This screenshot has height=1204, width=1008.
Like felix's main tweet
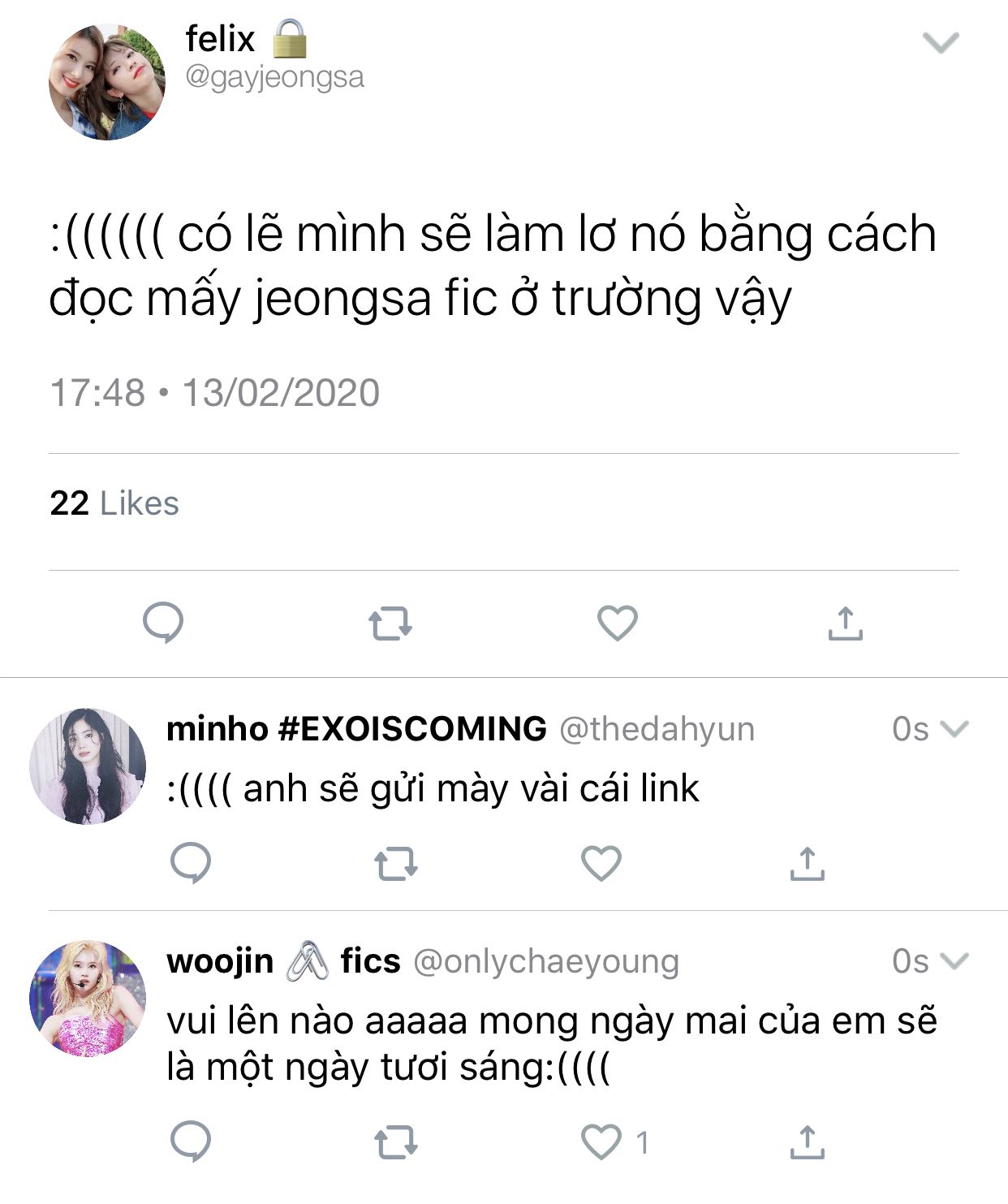(618, 623)
